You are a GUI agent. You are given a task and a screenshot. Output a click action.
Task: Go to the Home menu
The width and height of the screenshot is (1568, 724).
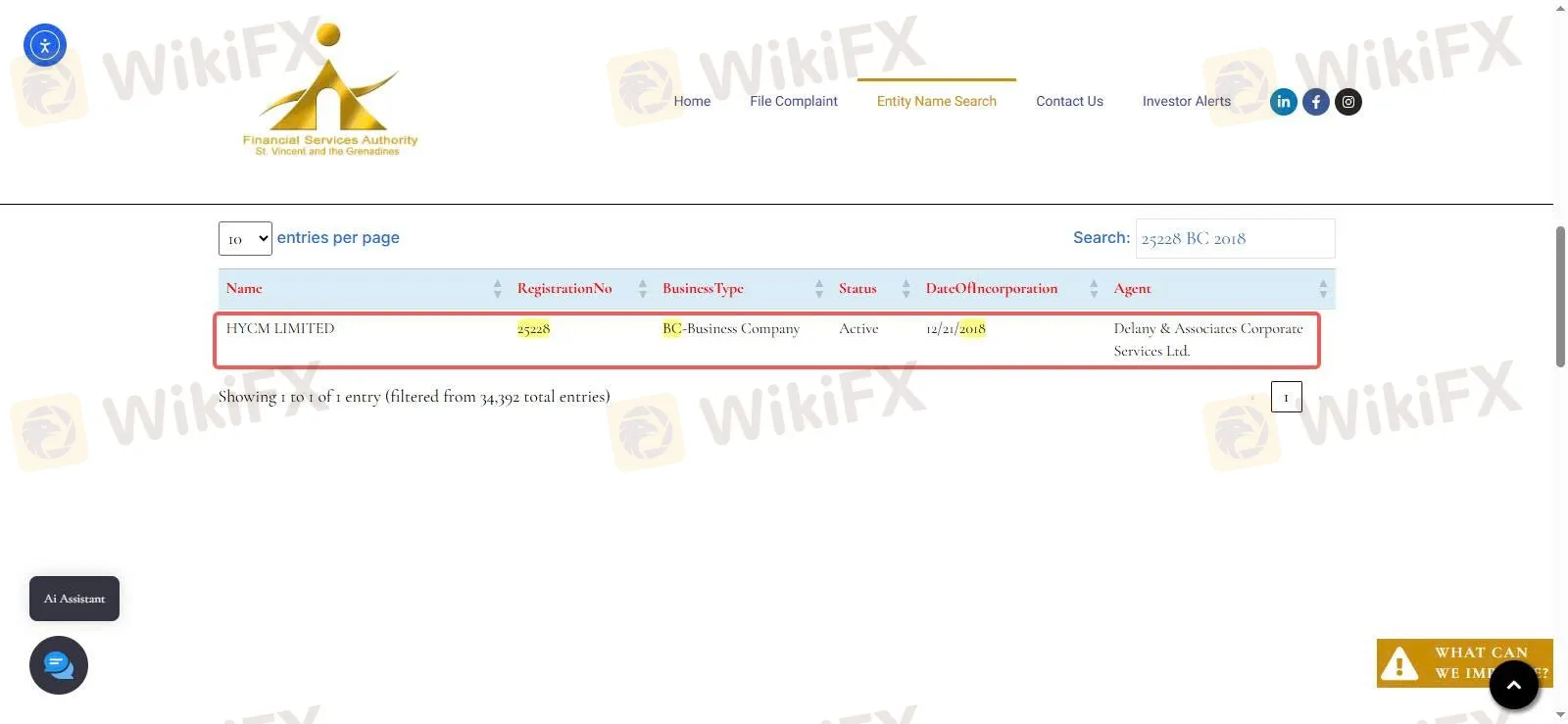point(692,101)
